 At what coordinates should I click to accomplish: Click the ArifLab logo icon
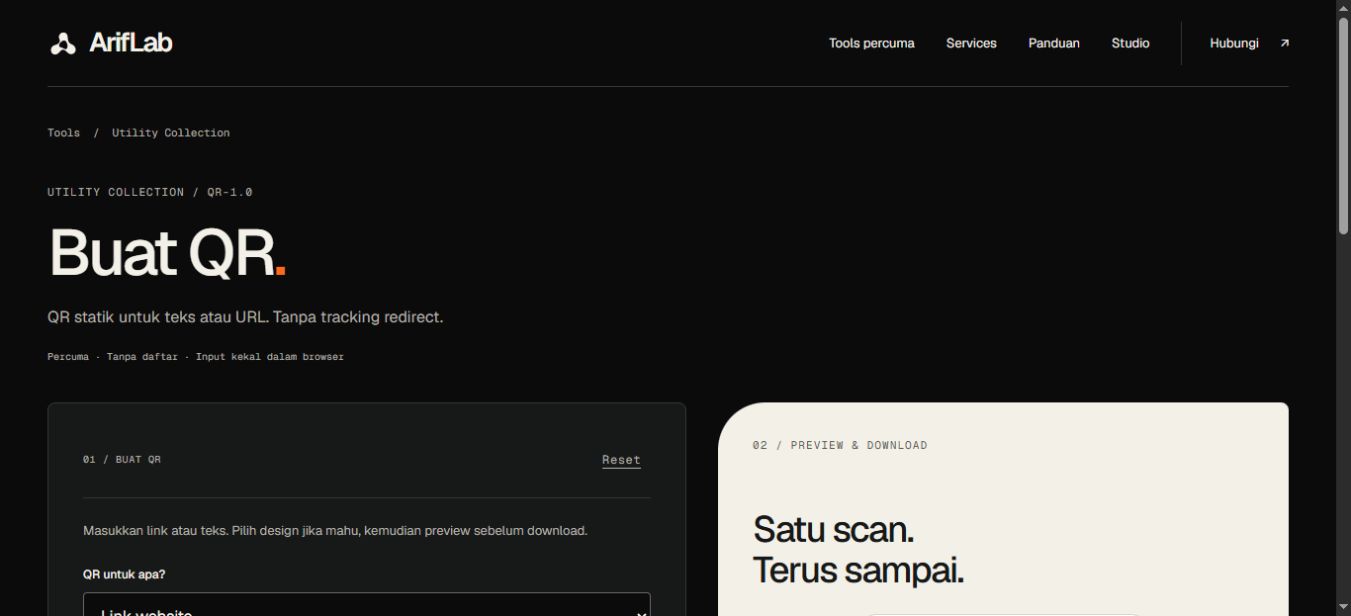(x=63, y=43)
